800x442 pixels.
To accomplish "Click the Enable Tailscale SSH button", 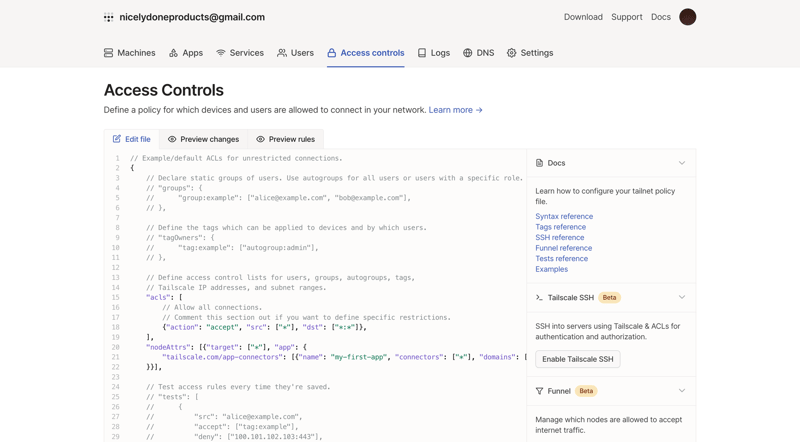I will coord(578,359).
